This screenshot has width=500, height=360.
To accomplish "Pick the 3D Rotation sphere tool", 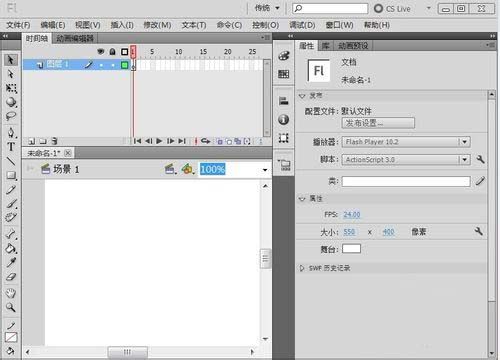I will click(11, 102).
